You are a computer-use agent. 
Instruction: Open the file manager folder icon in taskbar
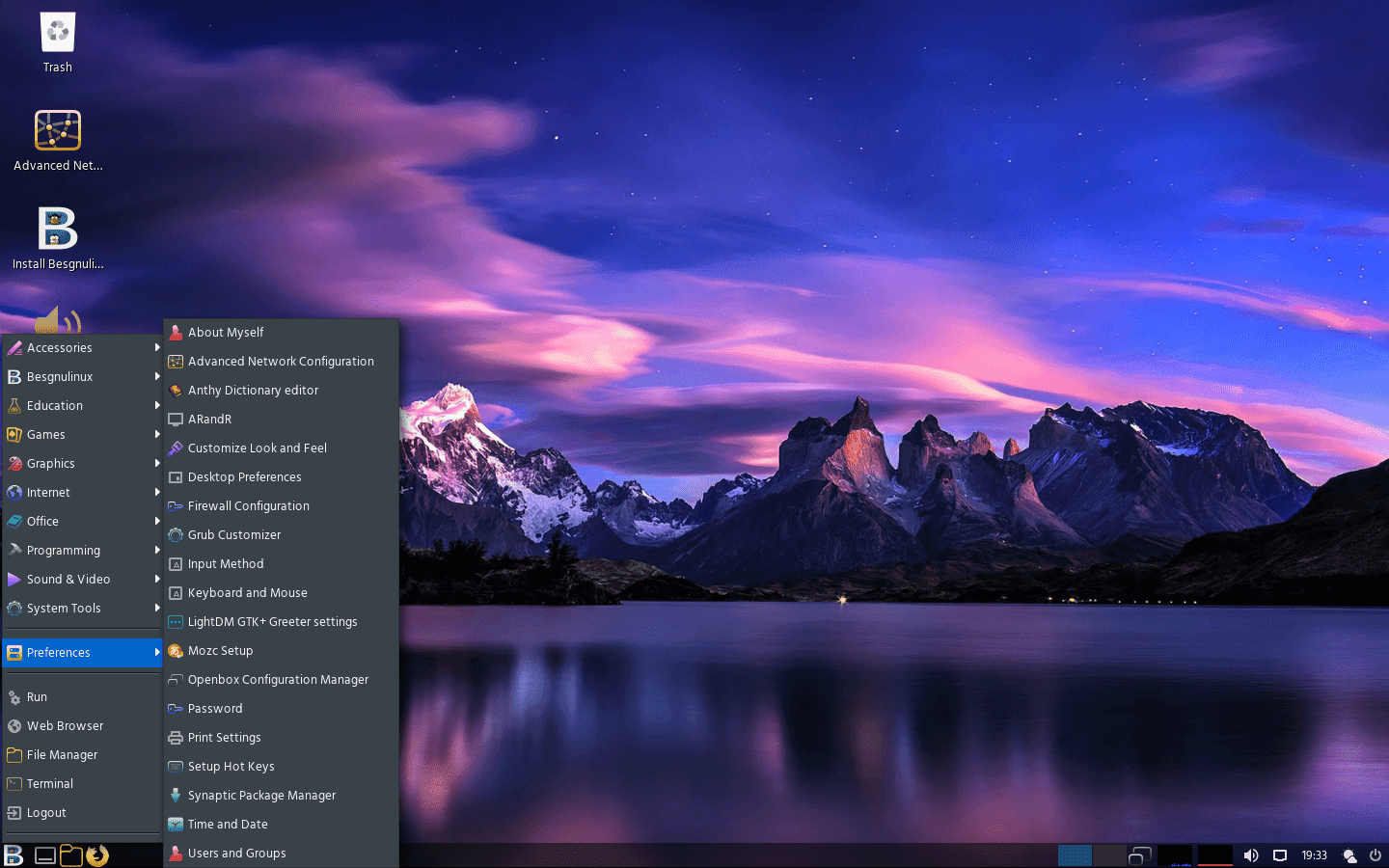71,855
